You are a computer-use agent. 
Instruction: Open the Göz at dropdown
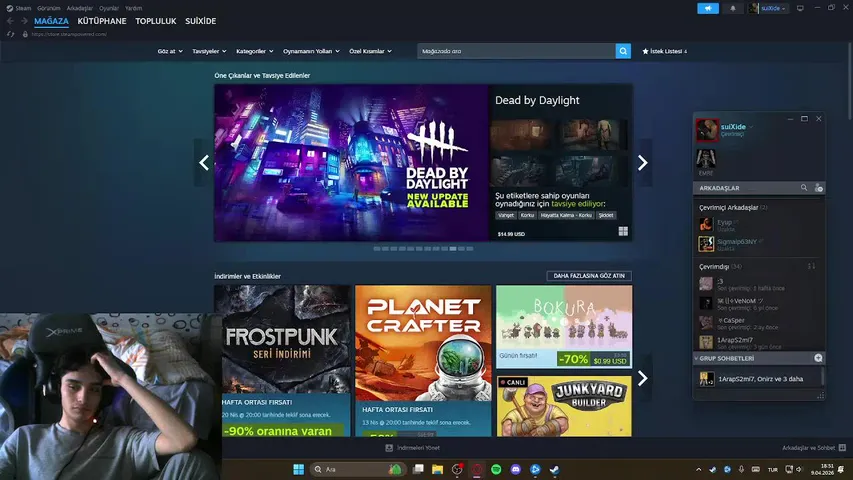point(170,51)
